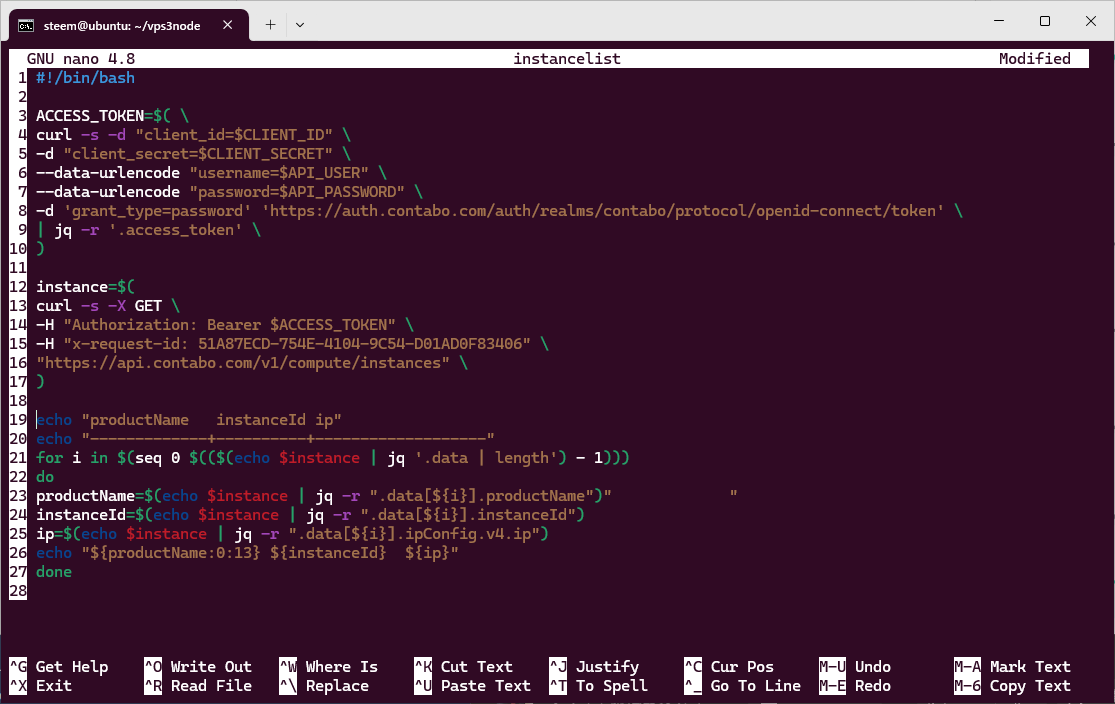Click the ^T To Spell shortcut

(x=598, y=686)
